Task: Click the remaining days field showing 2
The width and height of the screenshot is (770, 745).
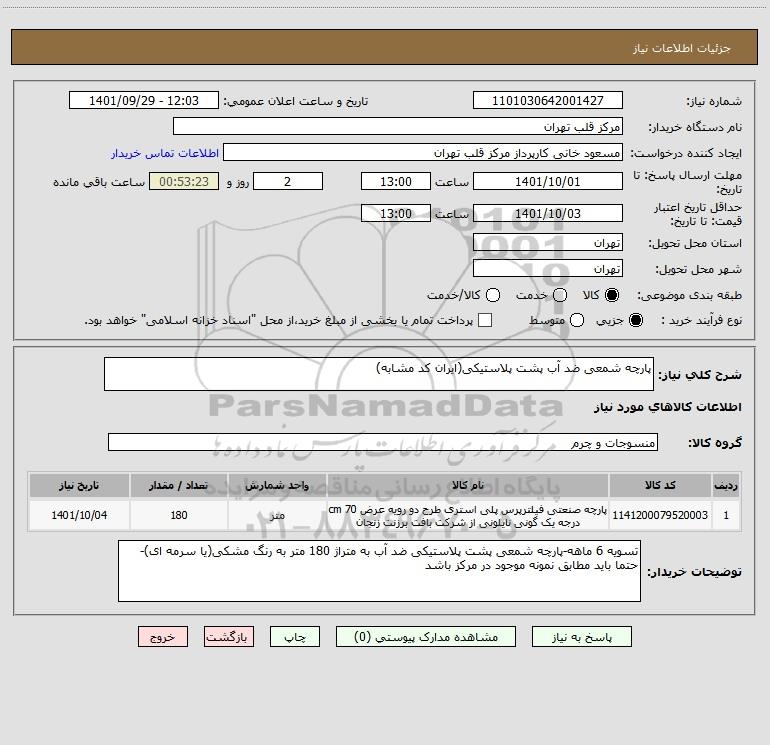Action: pyautogui.click(x=288, y=181)
